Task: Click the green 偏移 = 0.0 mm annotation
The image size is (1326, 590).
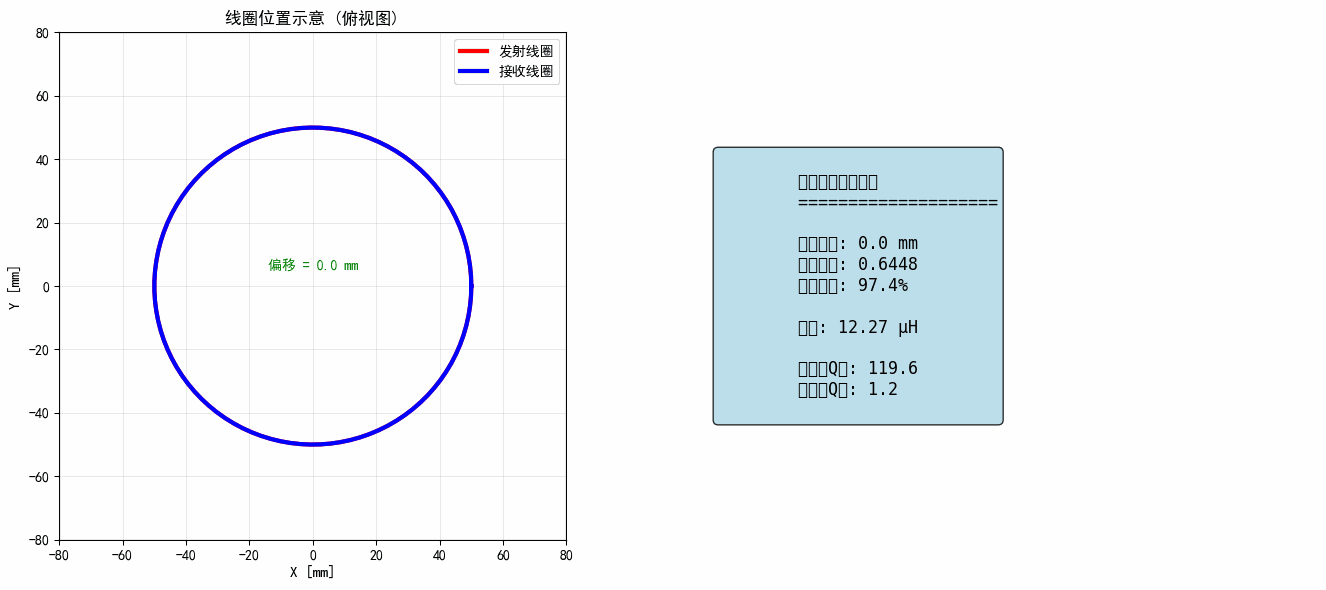Action: coord(313,265)
